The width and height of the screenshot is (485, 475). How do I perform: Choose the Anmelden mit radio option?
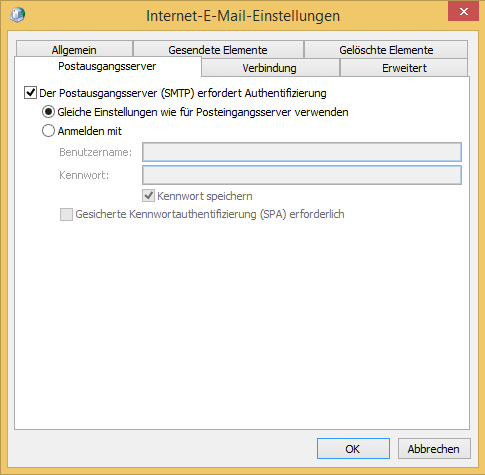tap(48, 131)
